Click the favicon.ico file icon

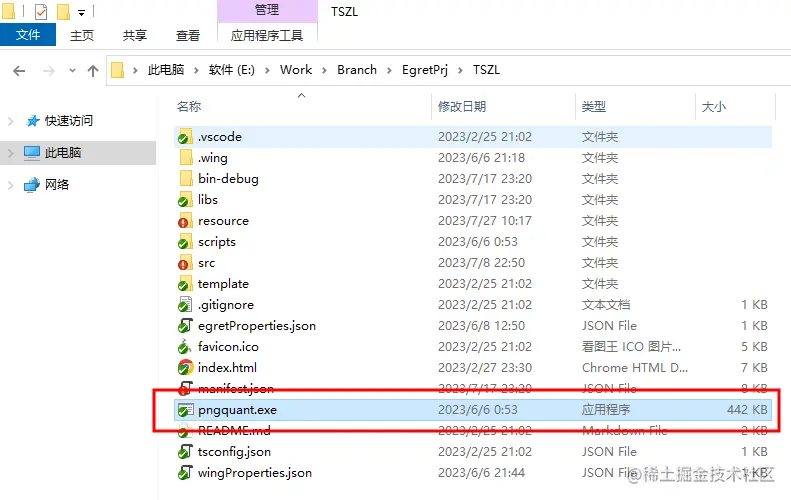point(185,347)
